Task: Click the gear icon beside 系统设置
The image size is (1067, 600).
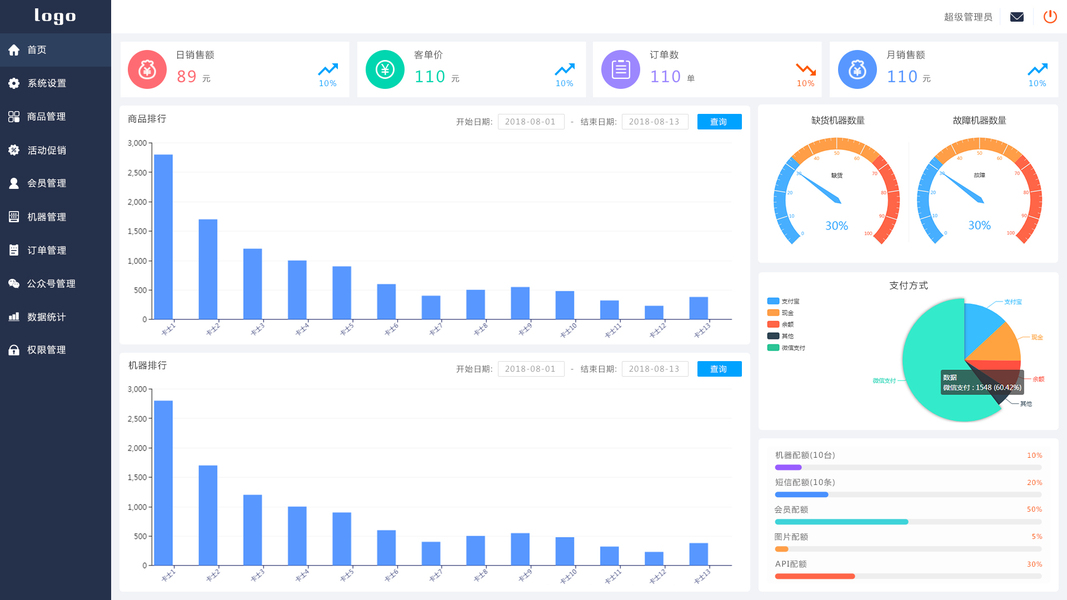Action: point(14,83)
